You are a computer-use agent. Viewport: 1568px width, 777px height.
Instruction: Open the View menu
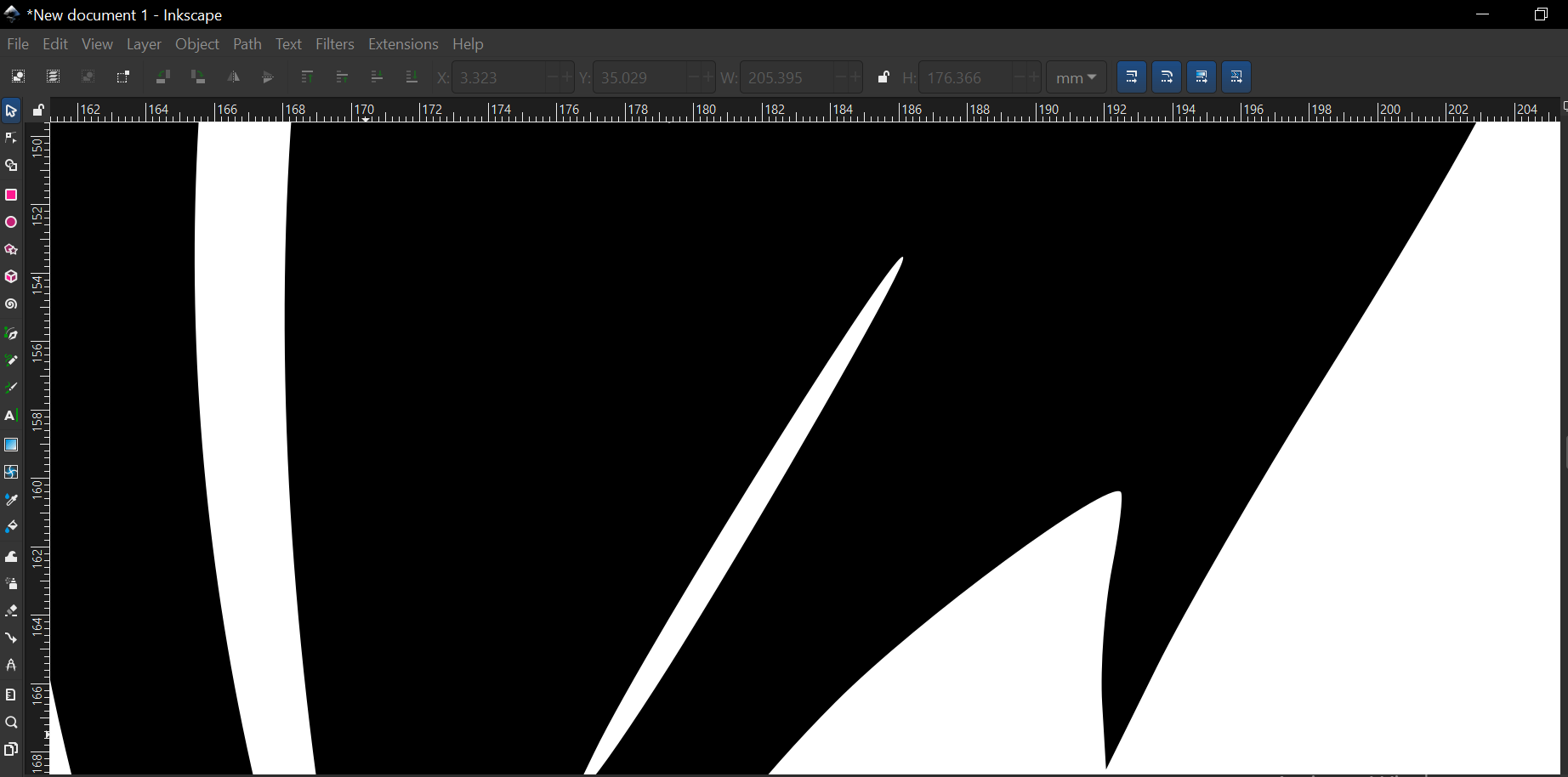[97, 44]
